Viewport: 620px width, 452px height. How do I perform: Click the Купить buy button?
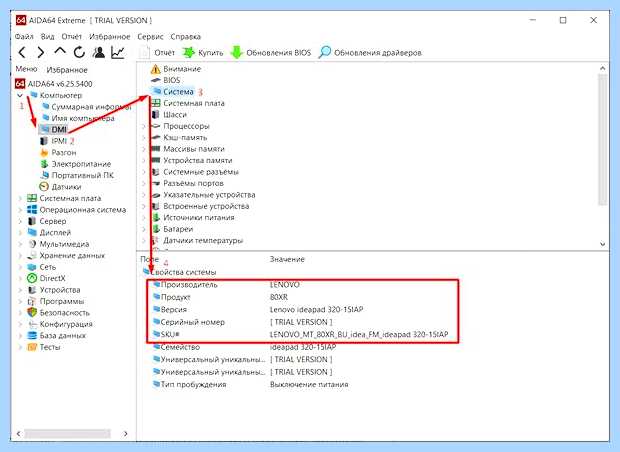(x=203, y=53)
